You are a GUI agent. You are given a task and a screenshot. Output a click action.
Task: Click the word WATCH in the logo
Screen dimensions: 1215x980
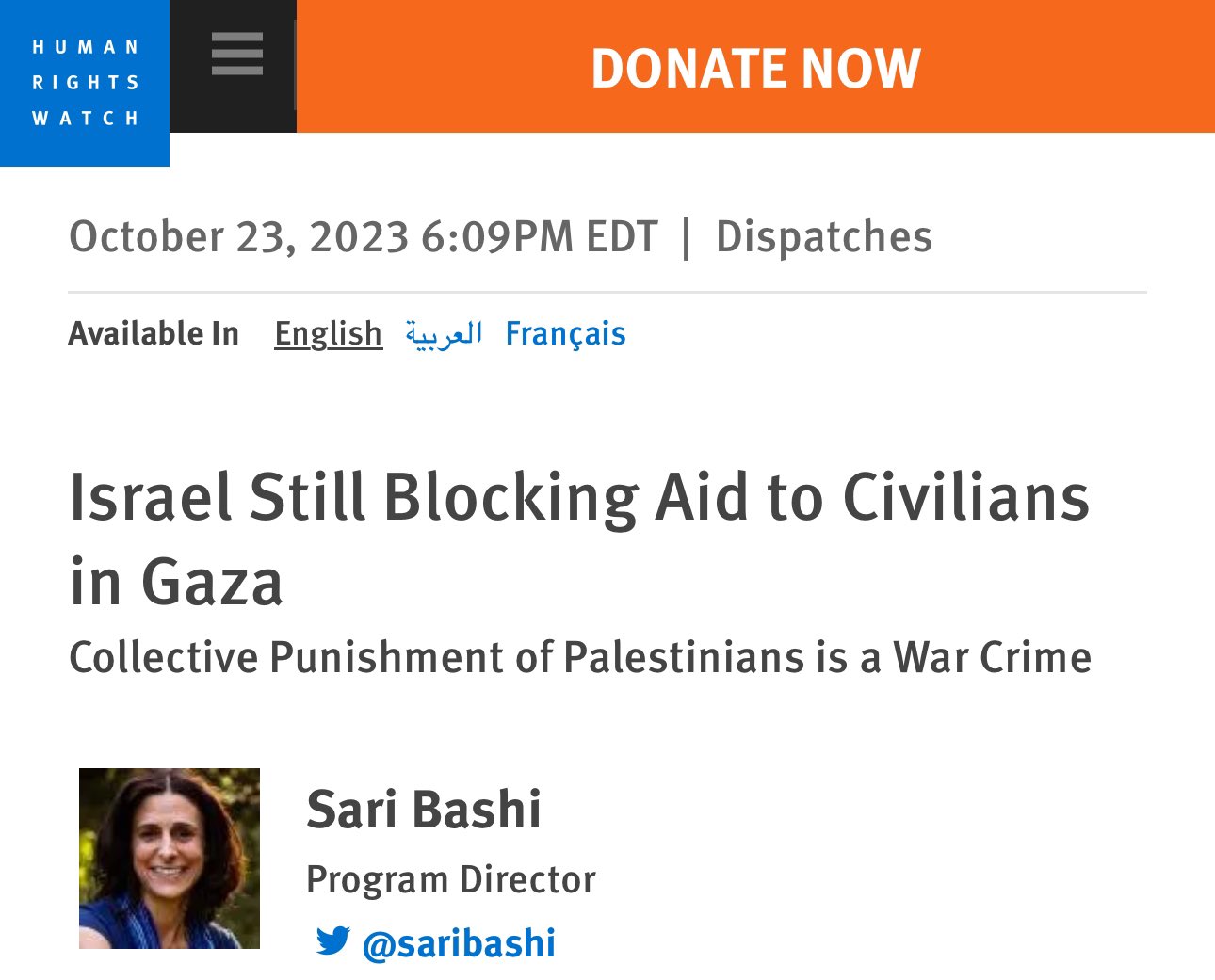(x=85, y=118)
